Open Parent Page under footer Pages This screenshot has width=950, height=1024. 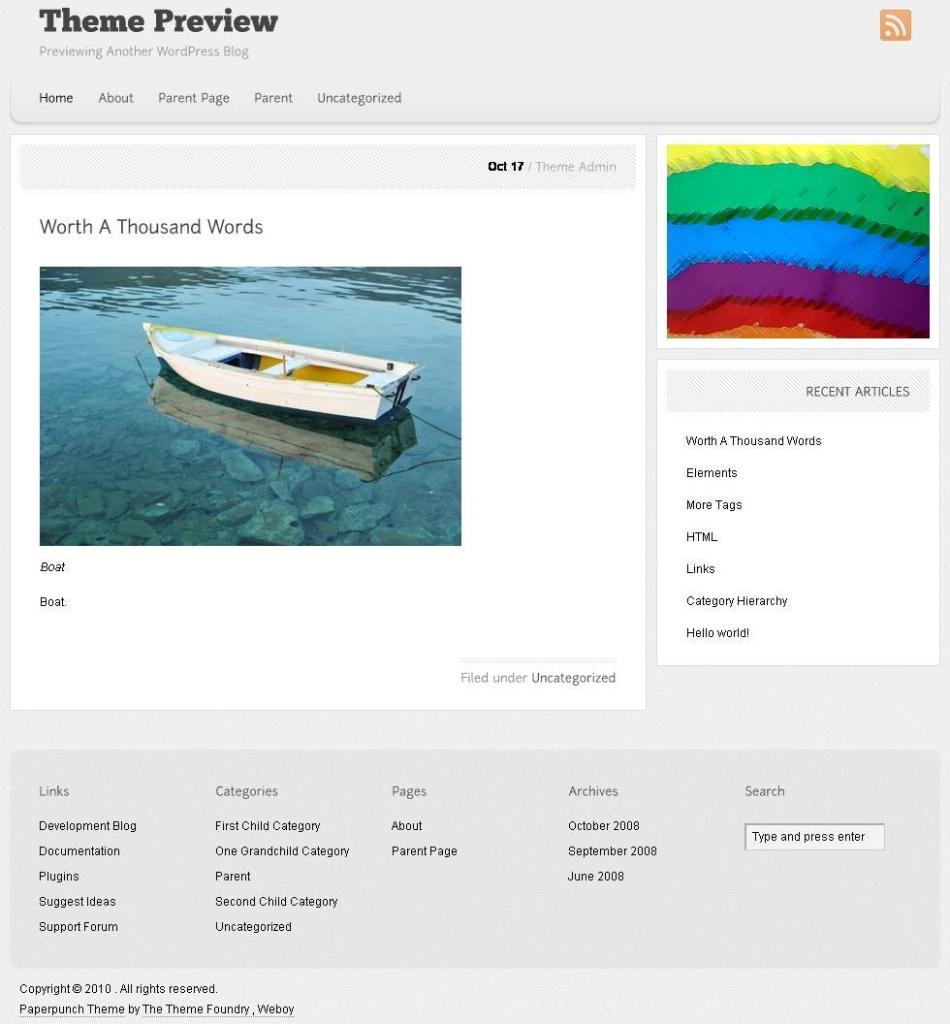click(x=424, y=851)
